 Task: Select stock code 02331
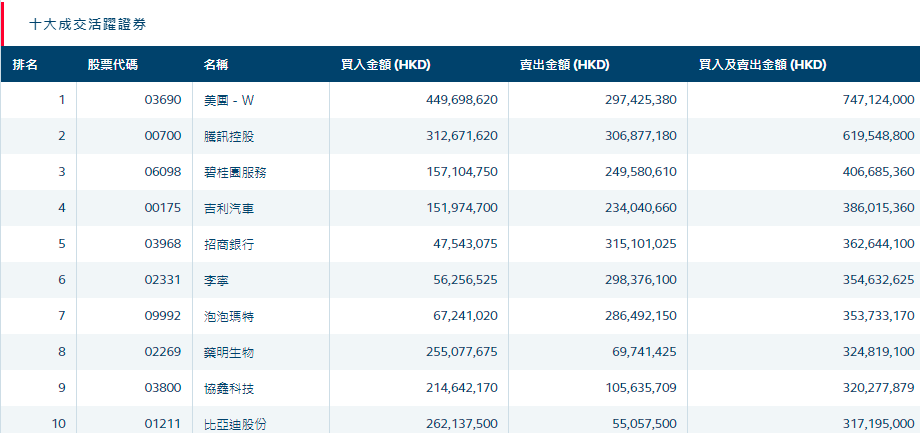click(x=163, y=280)
